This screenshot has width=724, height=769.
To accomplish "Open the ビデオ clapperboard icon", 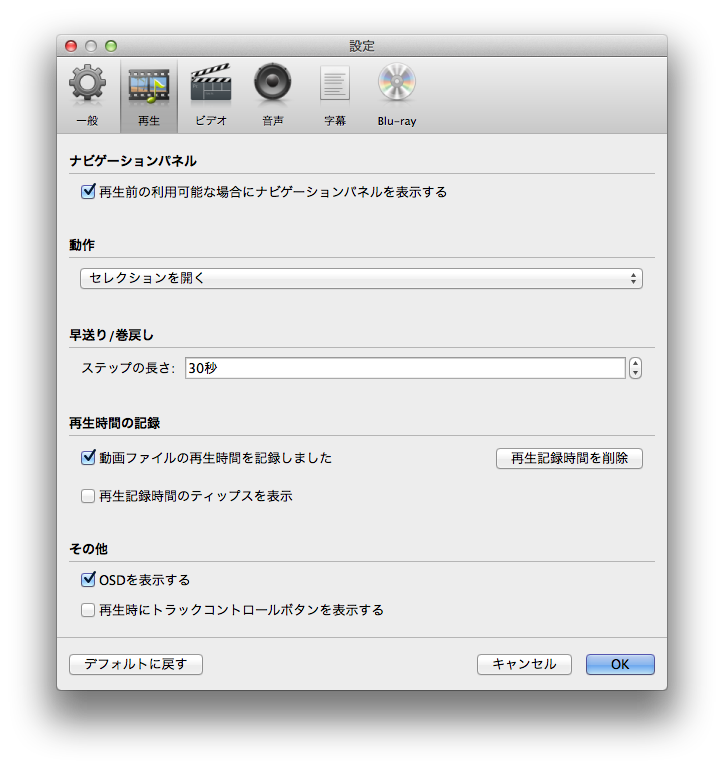I will pos(210,87).
